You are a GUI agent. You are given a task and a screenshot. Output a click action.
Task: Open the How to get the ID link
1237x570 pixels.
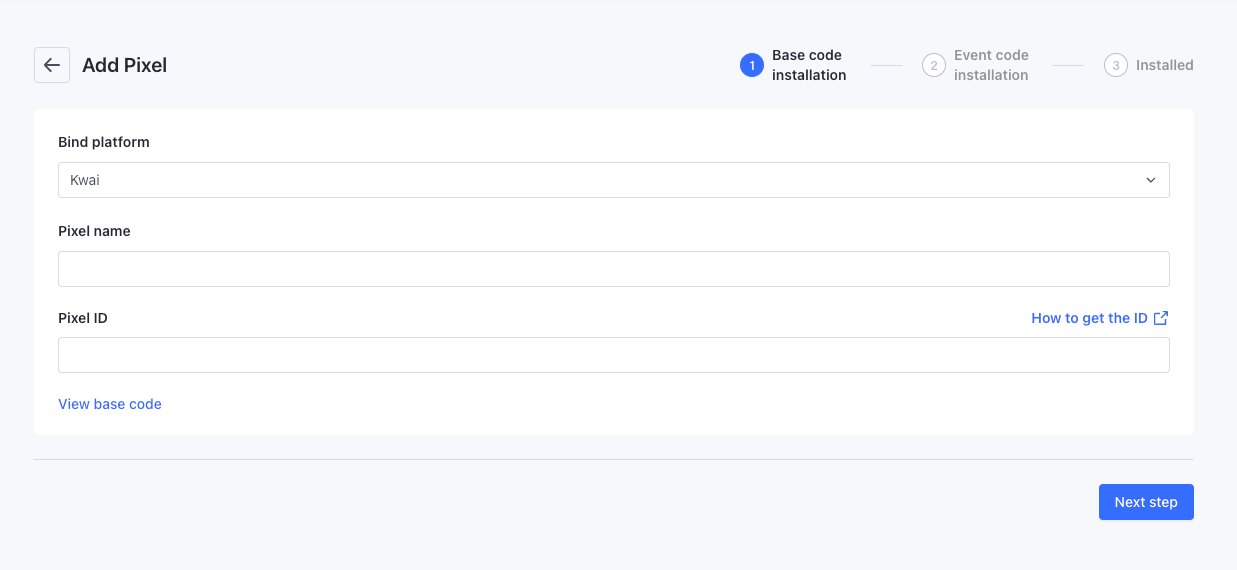click(x=1089, y=318)
